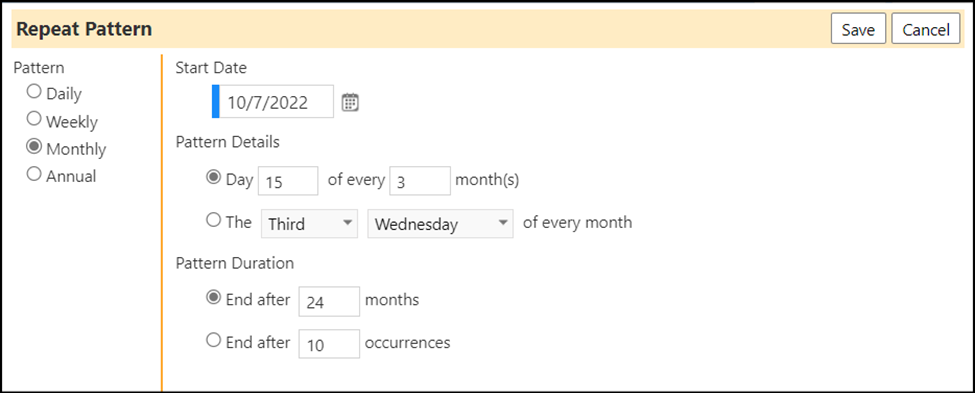This screenshot has width=975, height=393.
Task: Choose the Monthly pattern radio button
Action: [34, 147]
